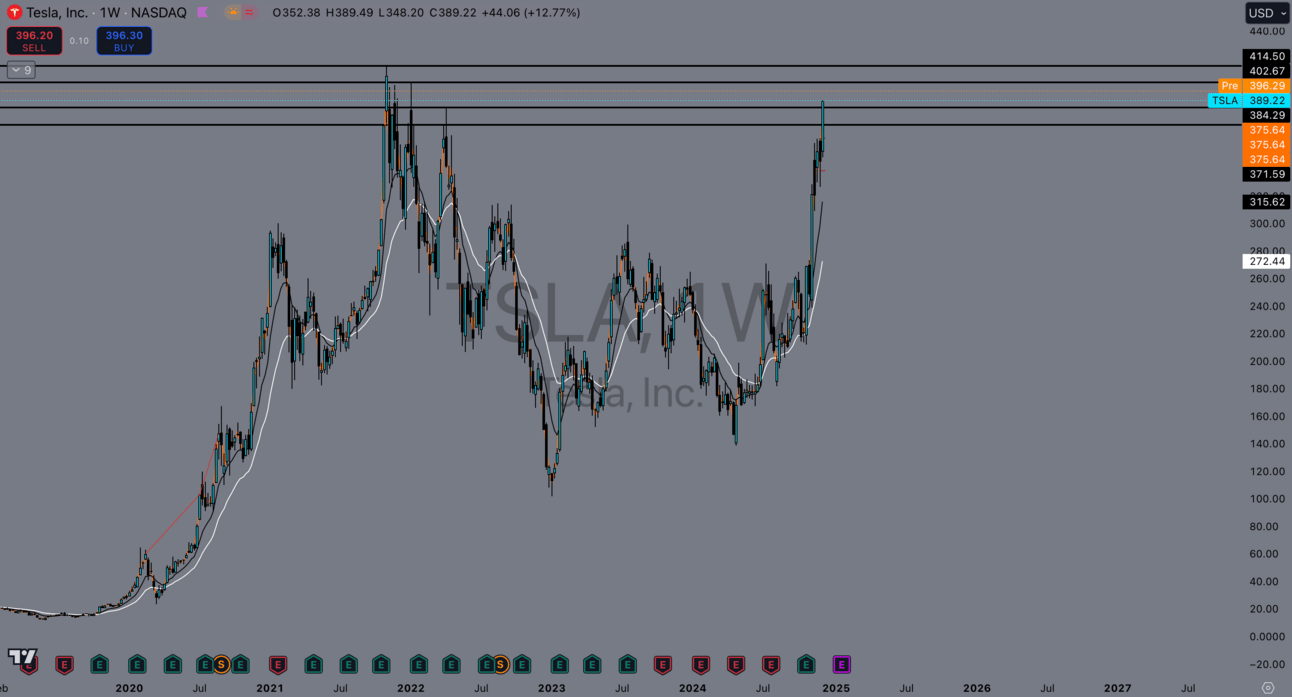Screen dimensions: 1292x697
Task: Click the pink flag symbol marker
Action: (x=203, y=13)
